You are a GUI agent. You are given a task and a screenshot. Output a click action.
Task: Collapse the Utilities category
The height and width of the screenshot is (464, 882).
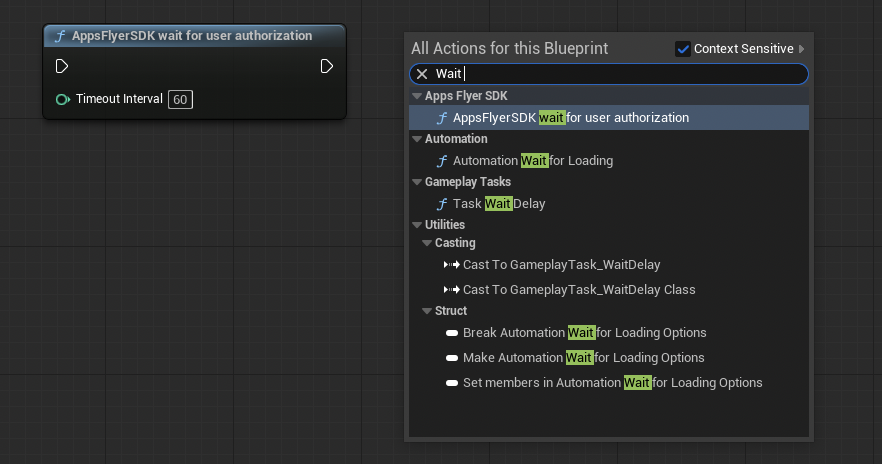[417, 225]
